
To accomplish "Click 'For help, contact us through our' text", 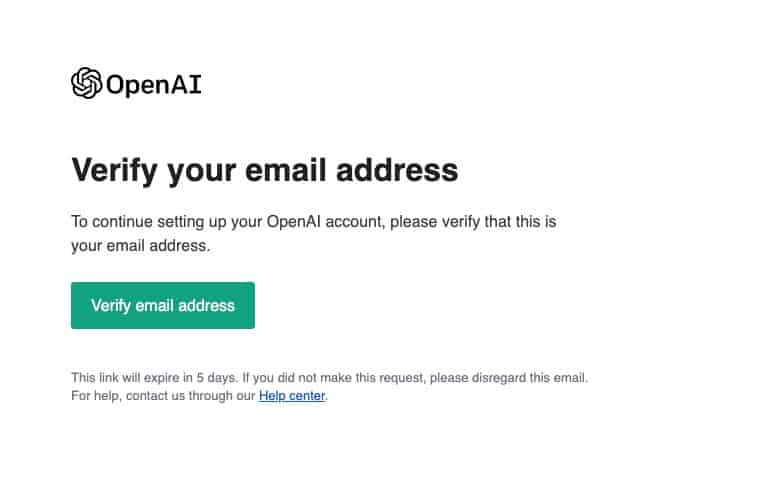I will pyautogui.click(x=163, y=396).
